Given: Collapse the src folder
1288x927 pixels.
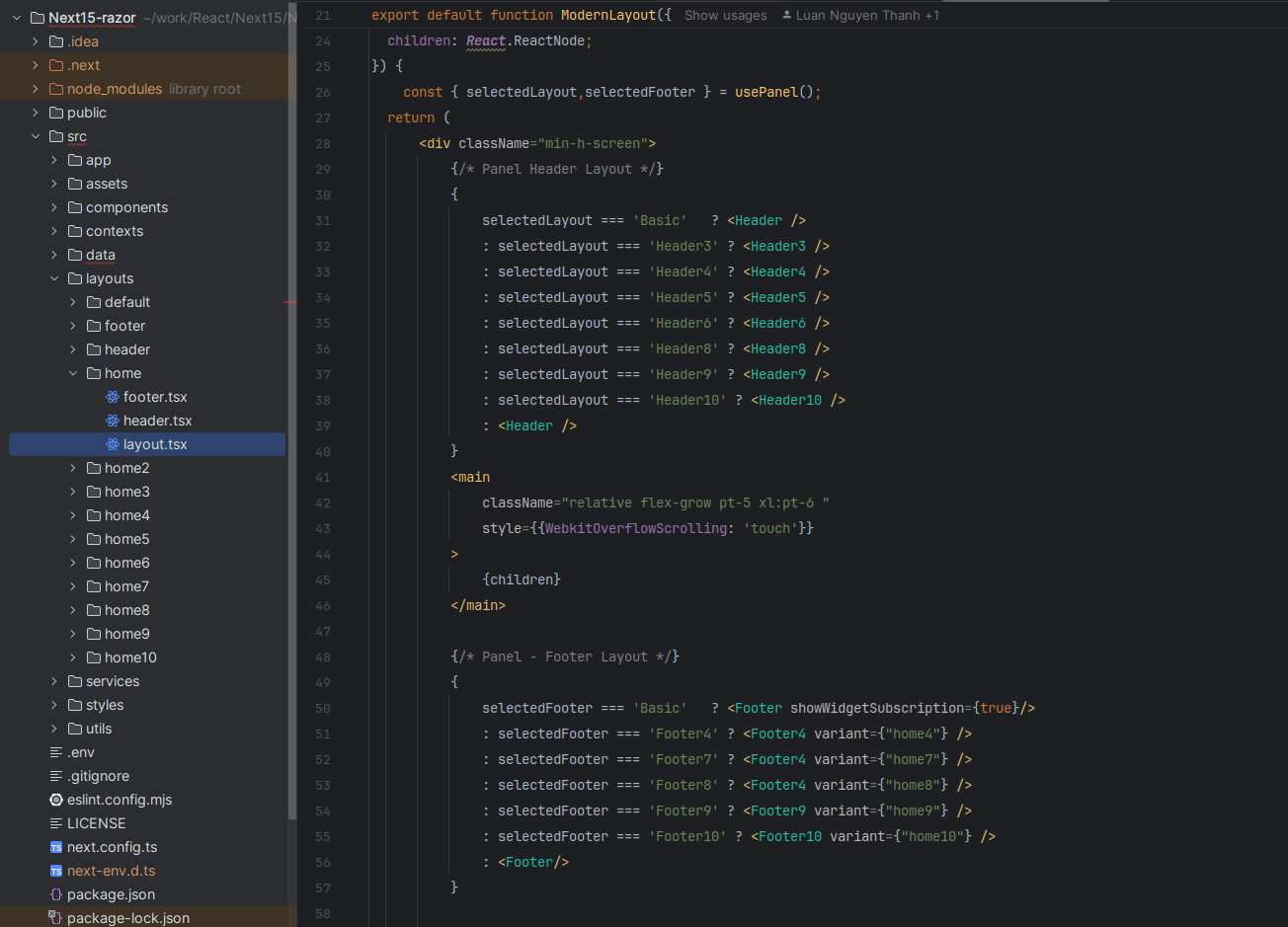Looking at the screenshot, I should click(36, 136).
